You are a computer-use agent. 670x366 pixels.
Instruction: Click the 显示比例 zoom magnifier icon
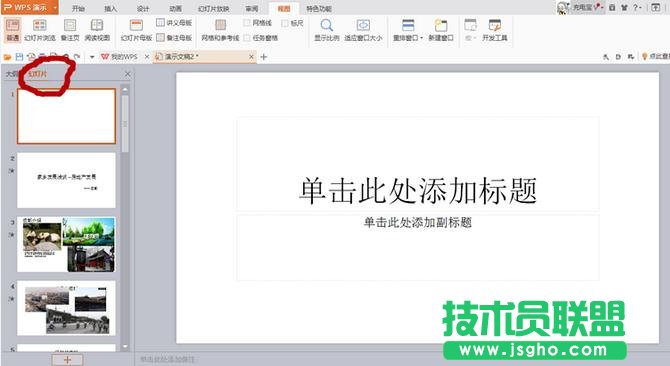point(326,25)
